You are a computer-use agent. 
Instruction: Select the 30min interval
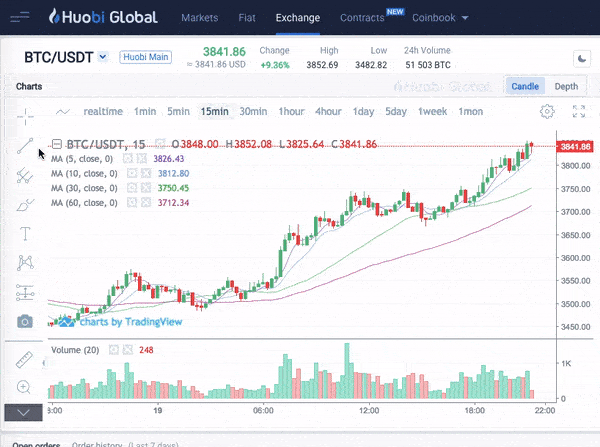253,111
